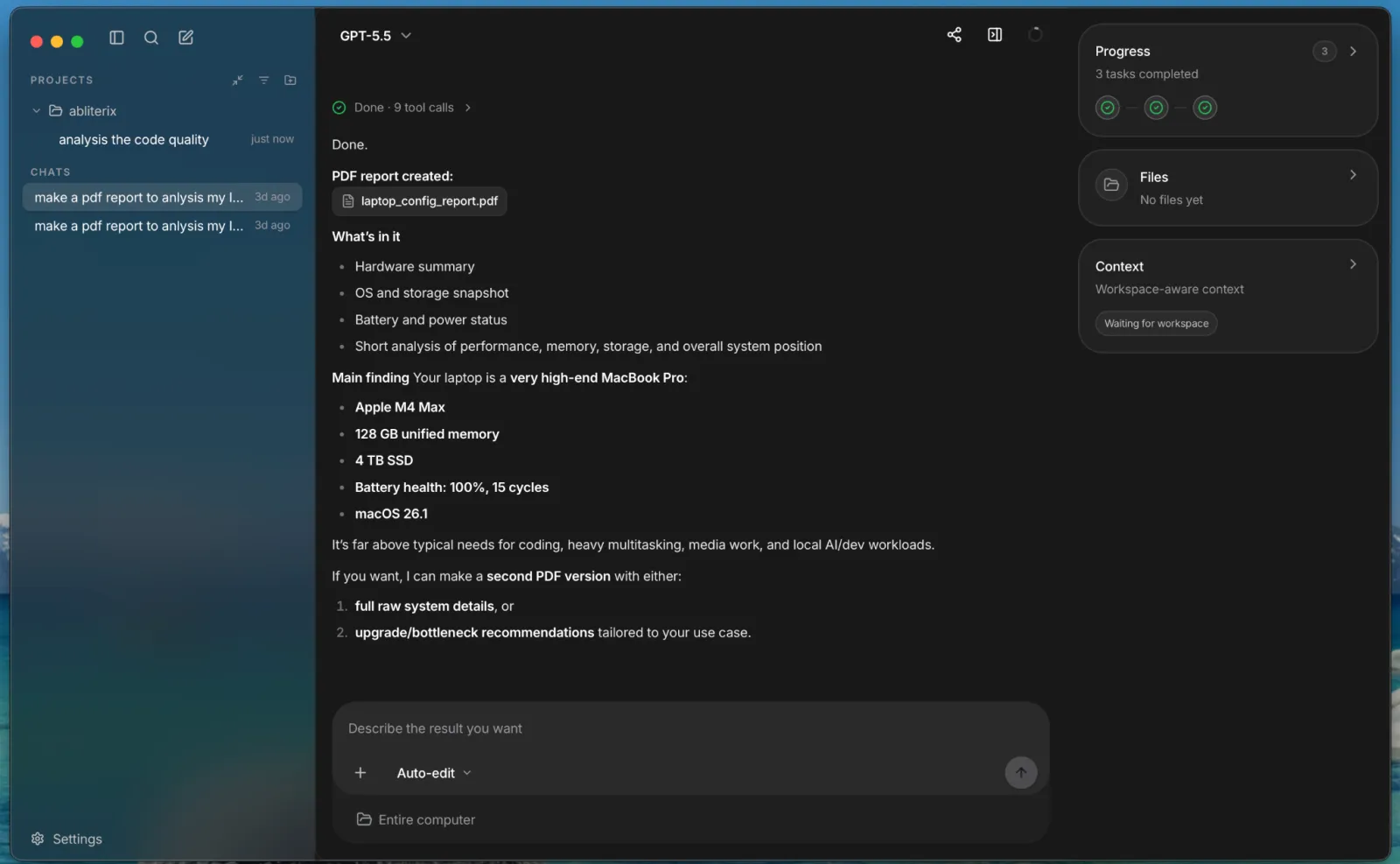Viewport: 1400px width, 864px height.
Task: Collapse all projects icon
Action: 237,81
